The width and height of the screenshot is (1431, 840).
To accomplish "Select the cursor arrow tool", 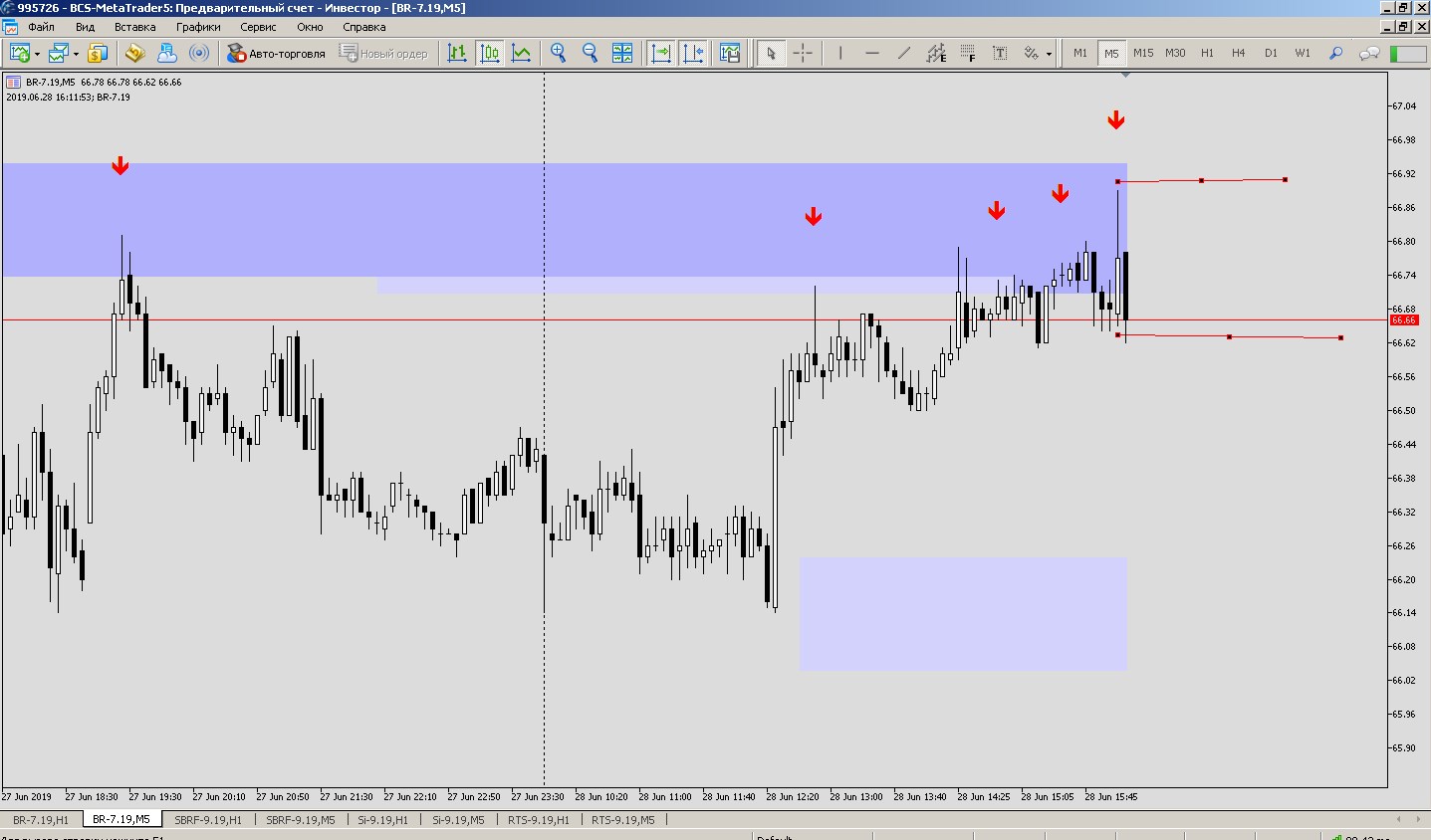I will coord(770,53).
